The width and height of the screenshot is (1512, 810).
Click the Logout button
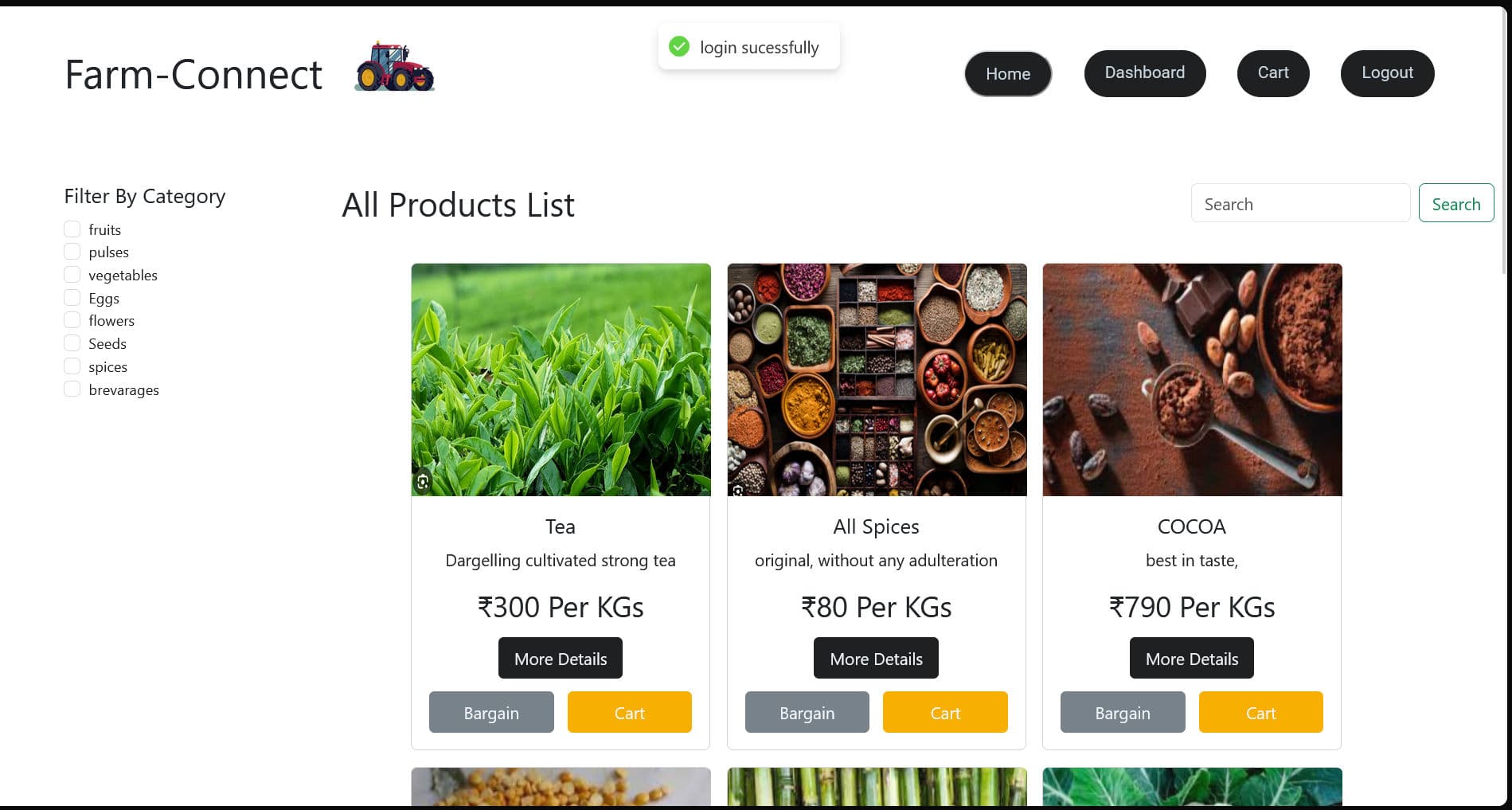pyautogui.click(x=1387, y=72)
